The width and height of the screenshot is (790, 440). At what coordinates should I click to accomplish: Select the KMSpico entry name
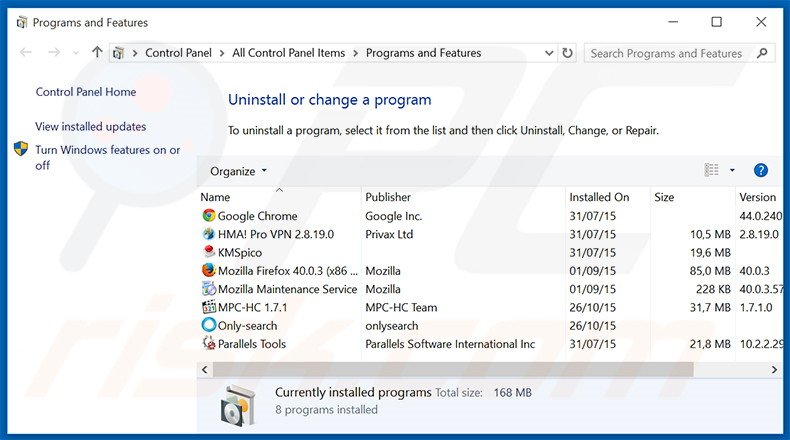tap(240, 253)
